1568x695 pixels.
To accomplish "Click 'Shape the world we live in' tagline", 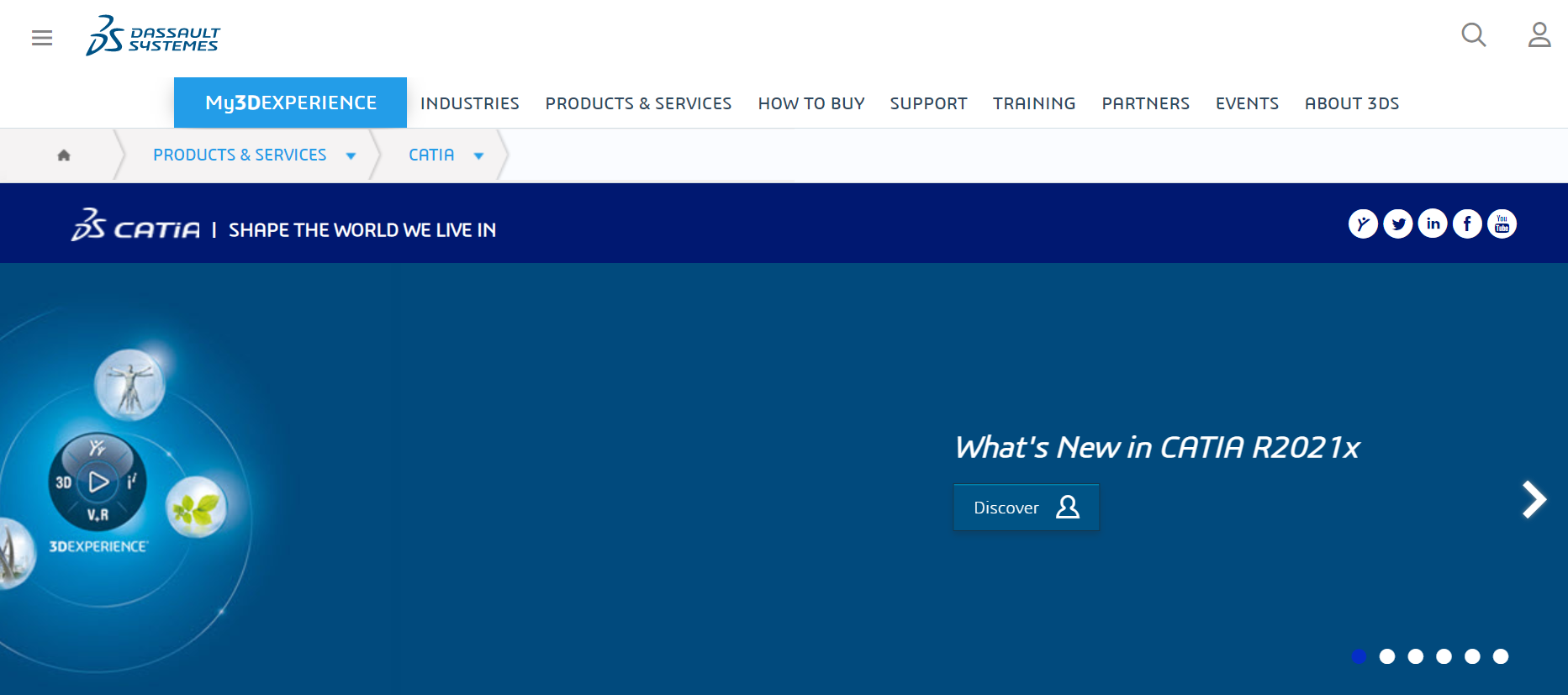I will 362,230.
